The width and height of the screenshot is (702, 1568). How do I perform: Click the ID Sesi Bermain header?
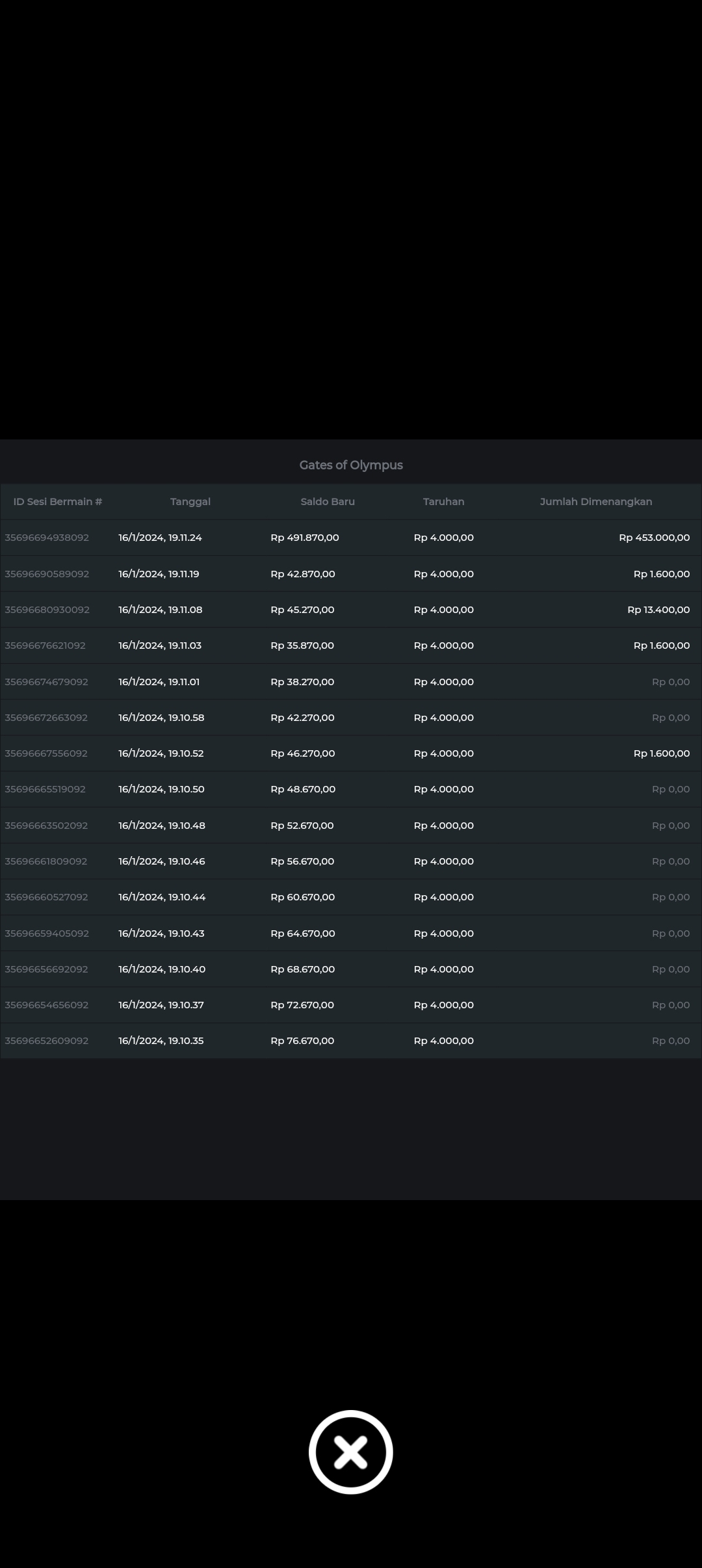pos(58,501)
